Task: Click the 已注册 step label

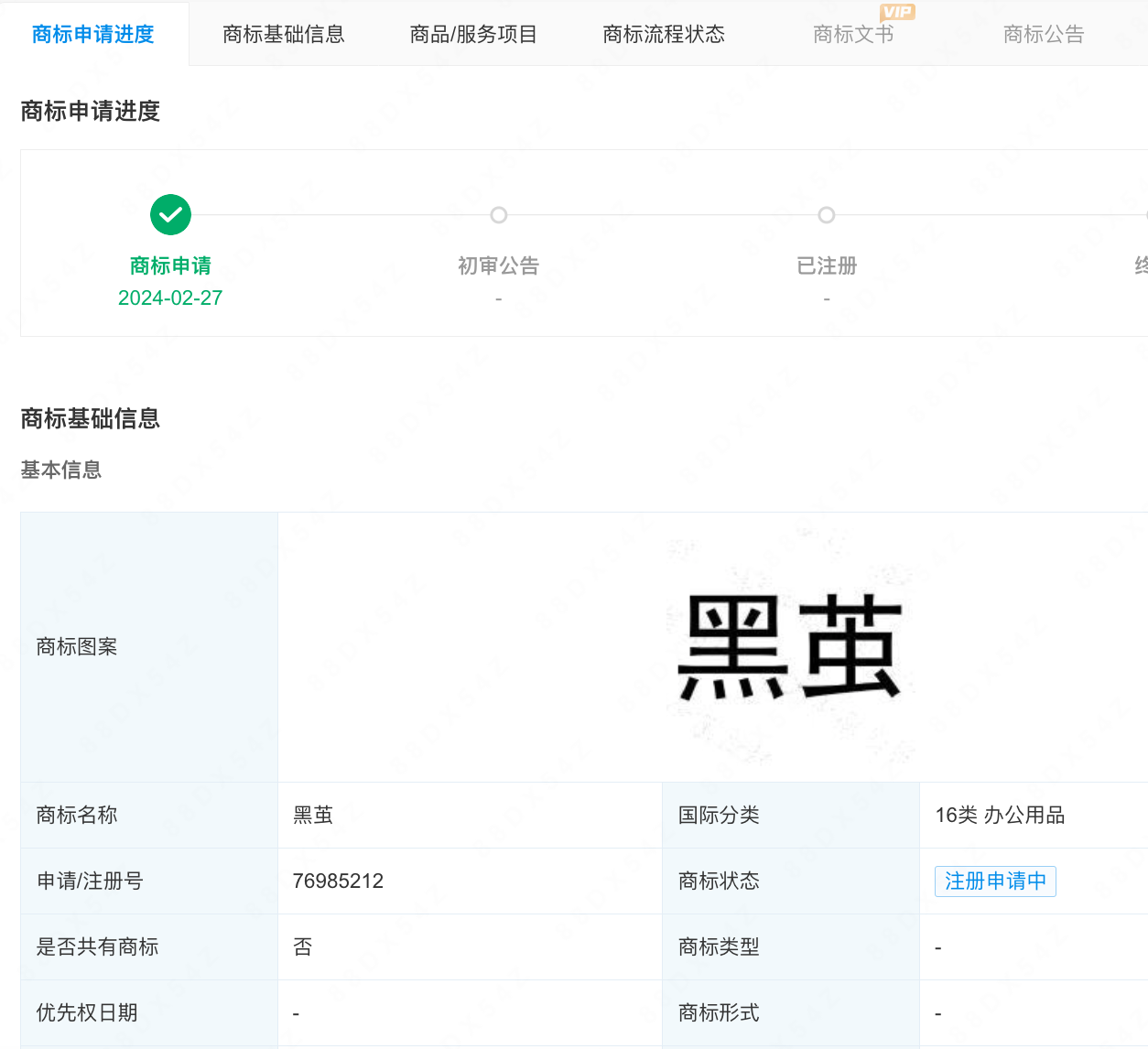Action: 827,265
